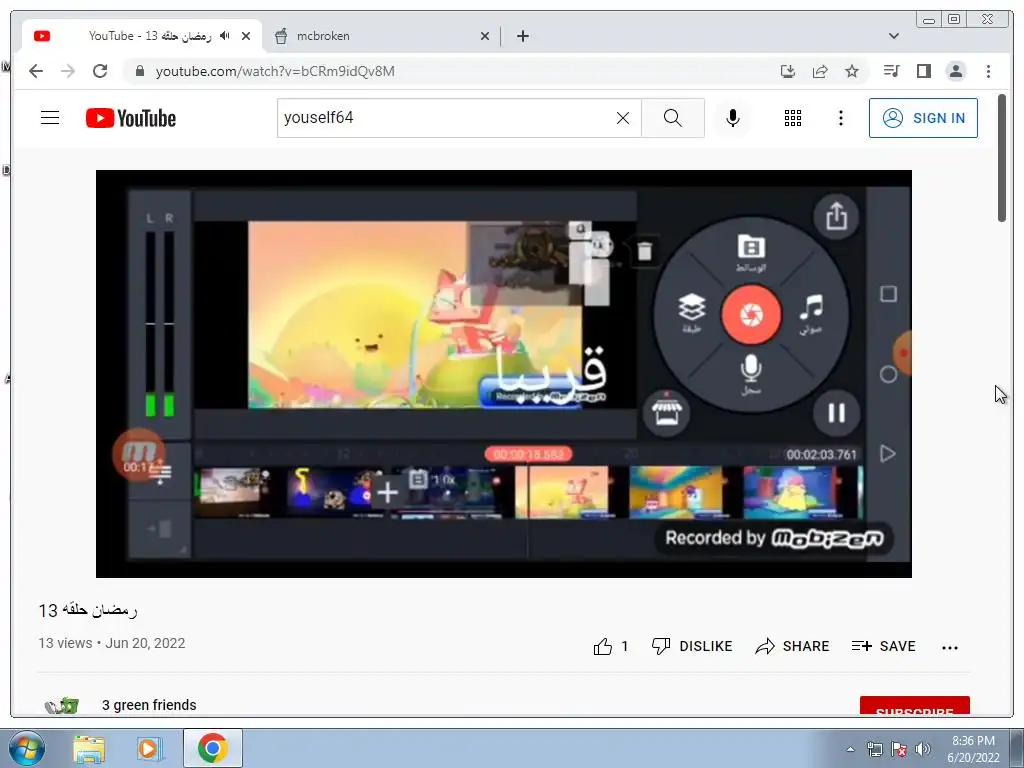
Task: Bookmark this page with the star
Action: 852,71
